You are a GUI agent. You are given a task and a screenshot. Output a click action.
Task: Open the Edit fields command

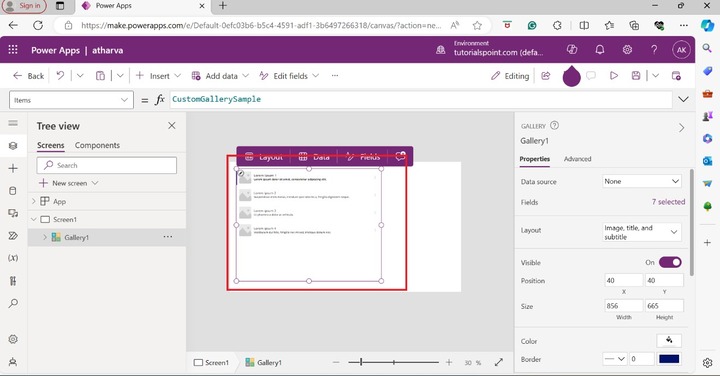coord(289,76)
